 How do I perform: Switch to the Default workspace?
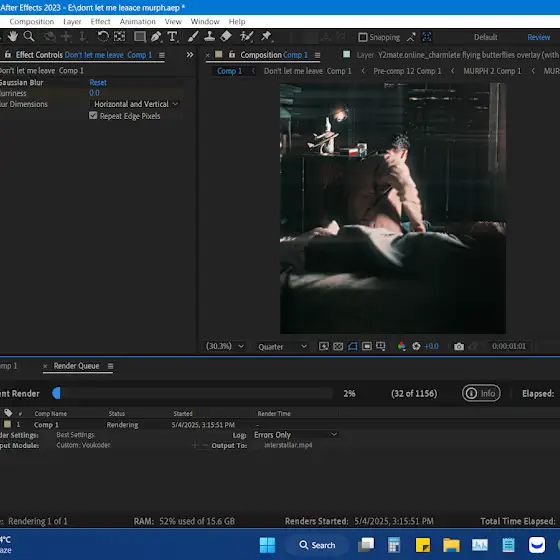coord(485,37)
